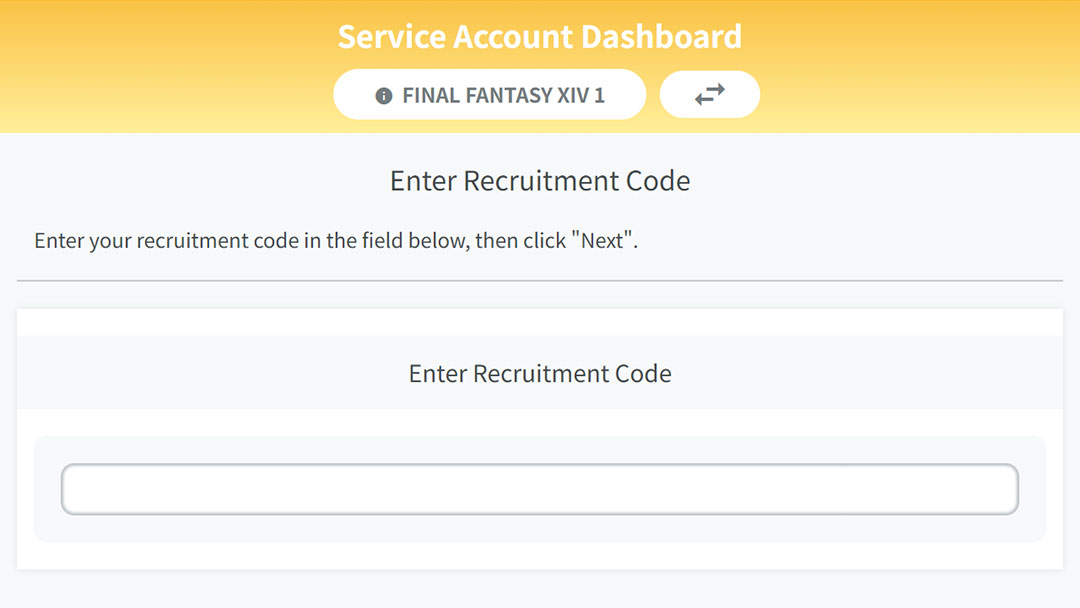Click the Service Account Dashboard title
1080x608 pixels.
click(x=540, y=36)
